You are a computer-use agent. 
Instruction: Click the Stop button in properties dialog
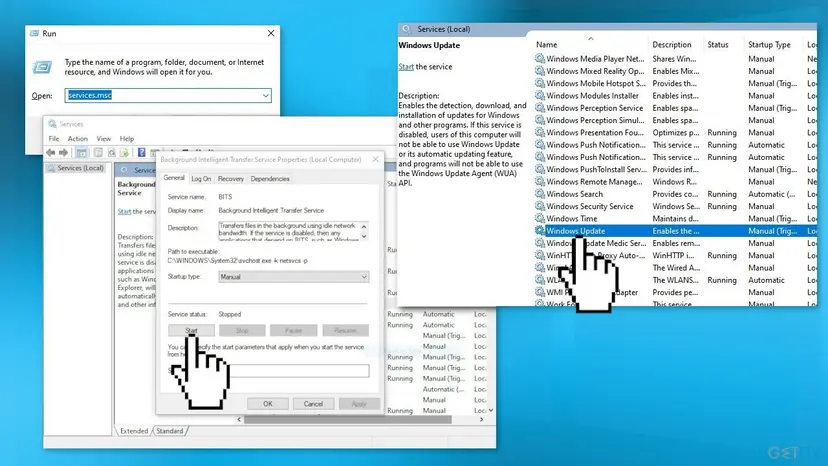[x=242, y=330]
